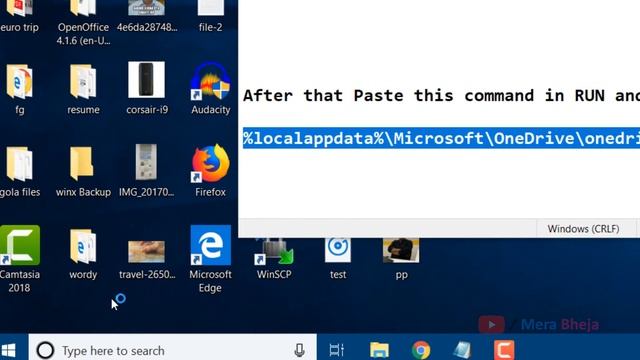This screenshot has width=640, height=360.
Task: Click the 'After that Paste this command' text line
Action: tap(441, 96)
